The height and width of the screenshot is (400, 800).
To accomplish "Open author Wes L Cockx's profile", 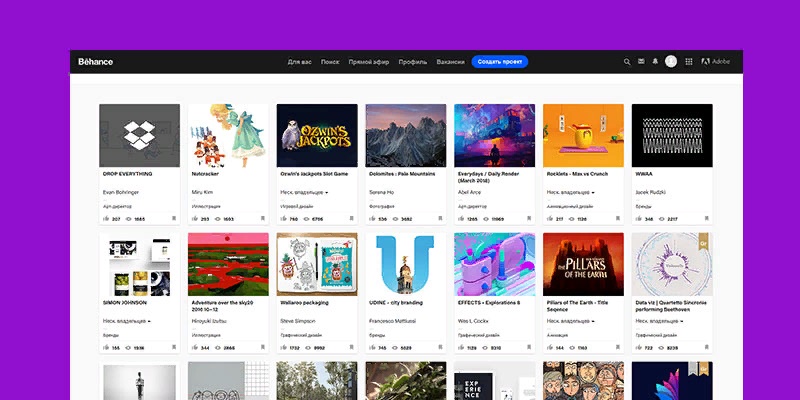I will click(x=473, y=321).
